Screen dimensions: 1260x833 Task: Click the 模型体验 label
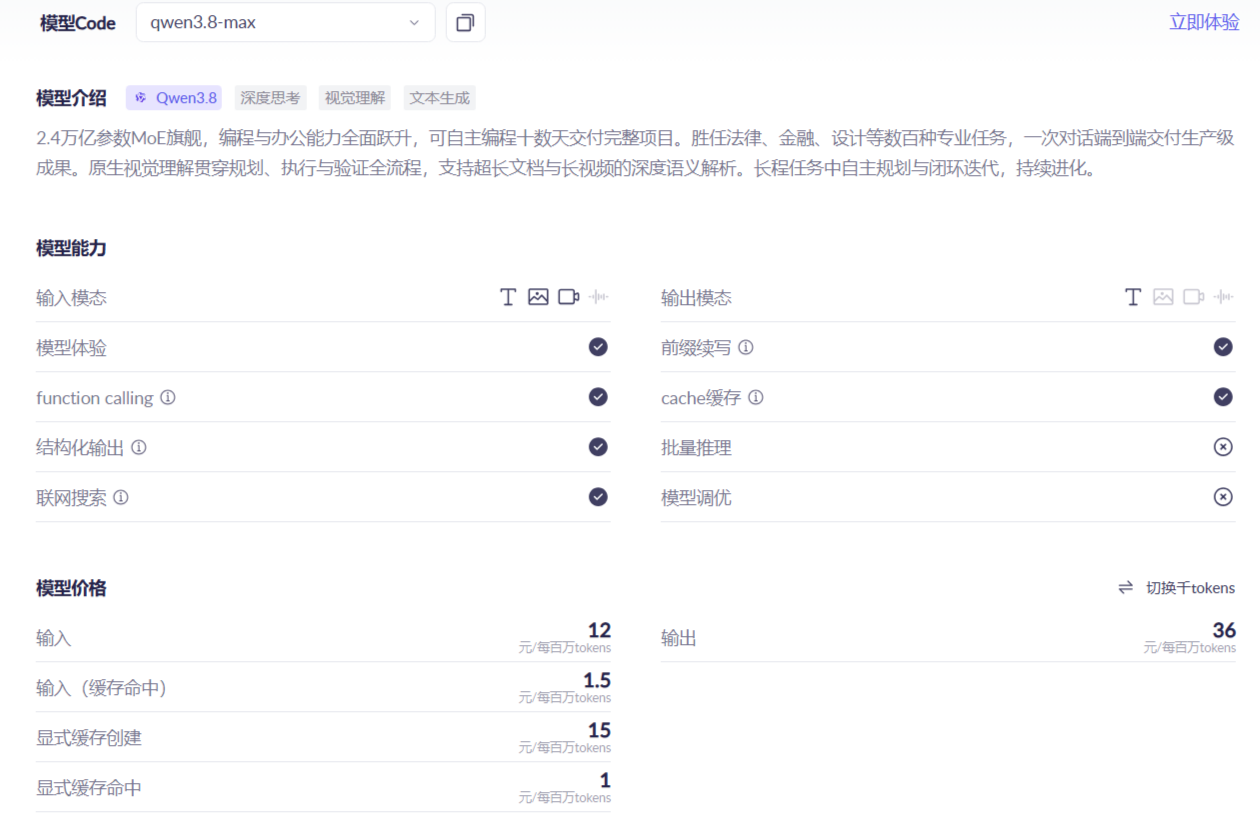pyautogui.click(x=71, y=348)
